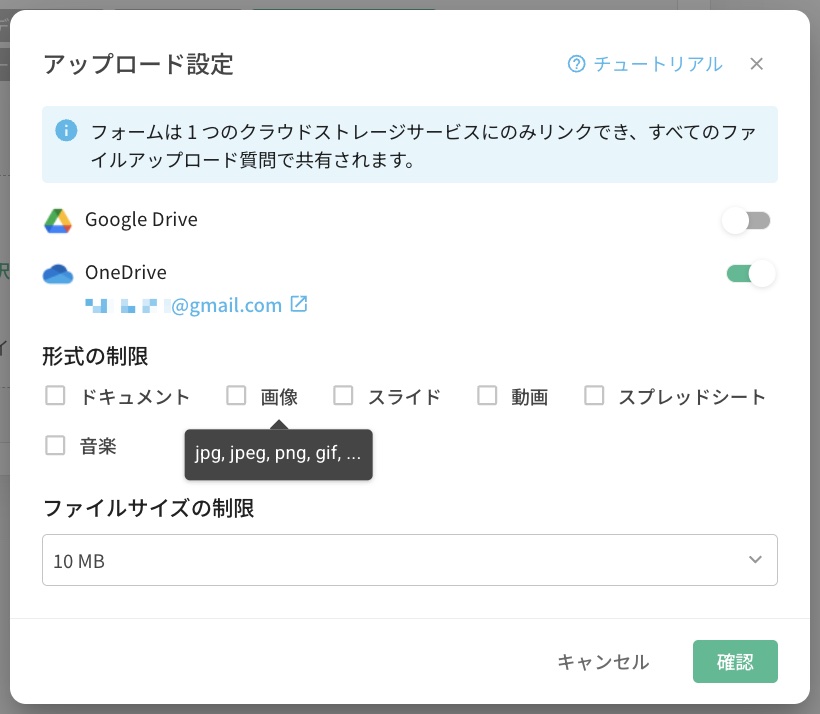Viewport: 820px width, 714px height.
Task: Click the external link icon beside email
Action: [299, 304]
